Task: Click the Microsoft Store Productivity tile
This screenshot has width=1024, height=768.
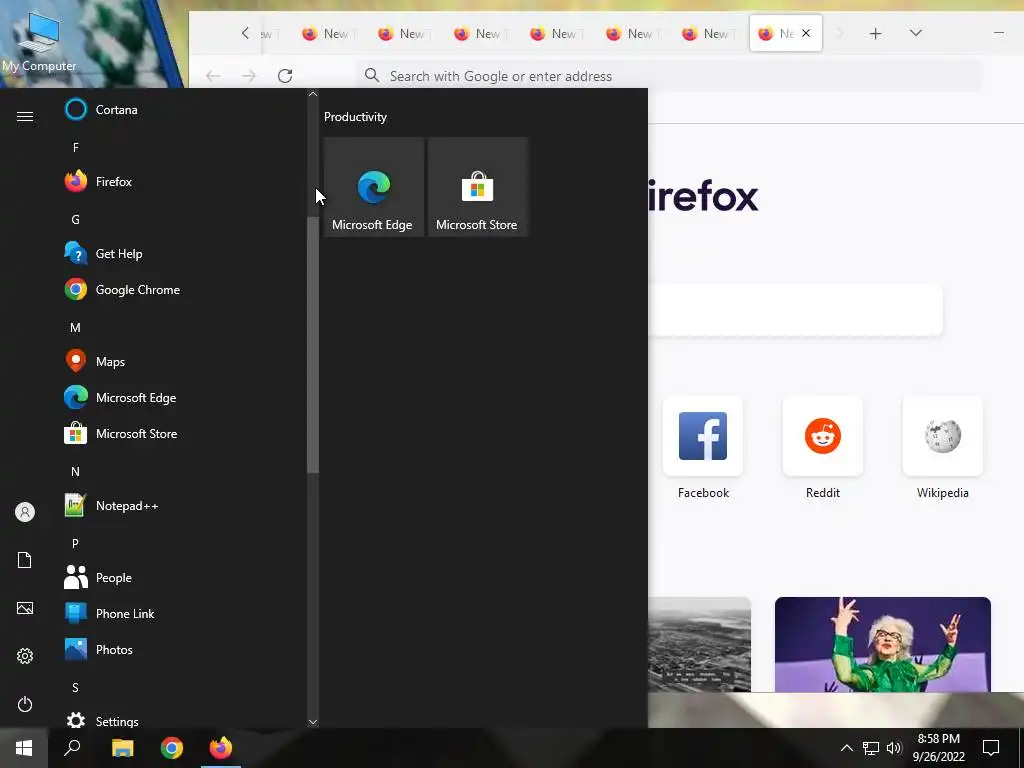Action: (477, 187)
